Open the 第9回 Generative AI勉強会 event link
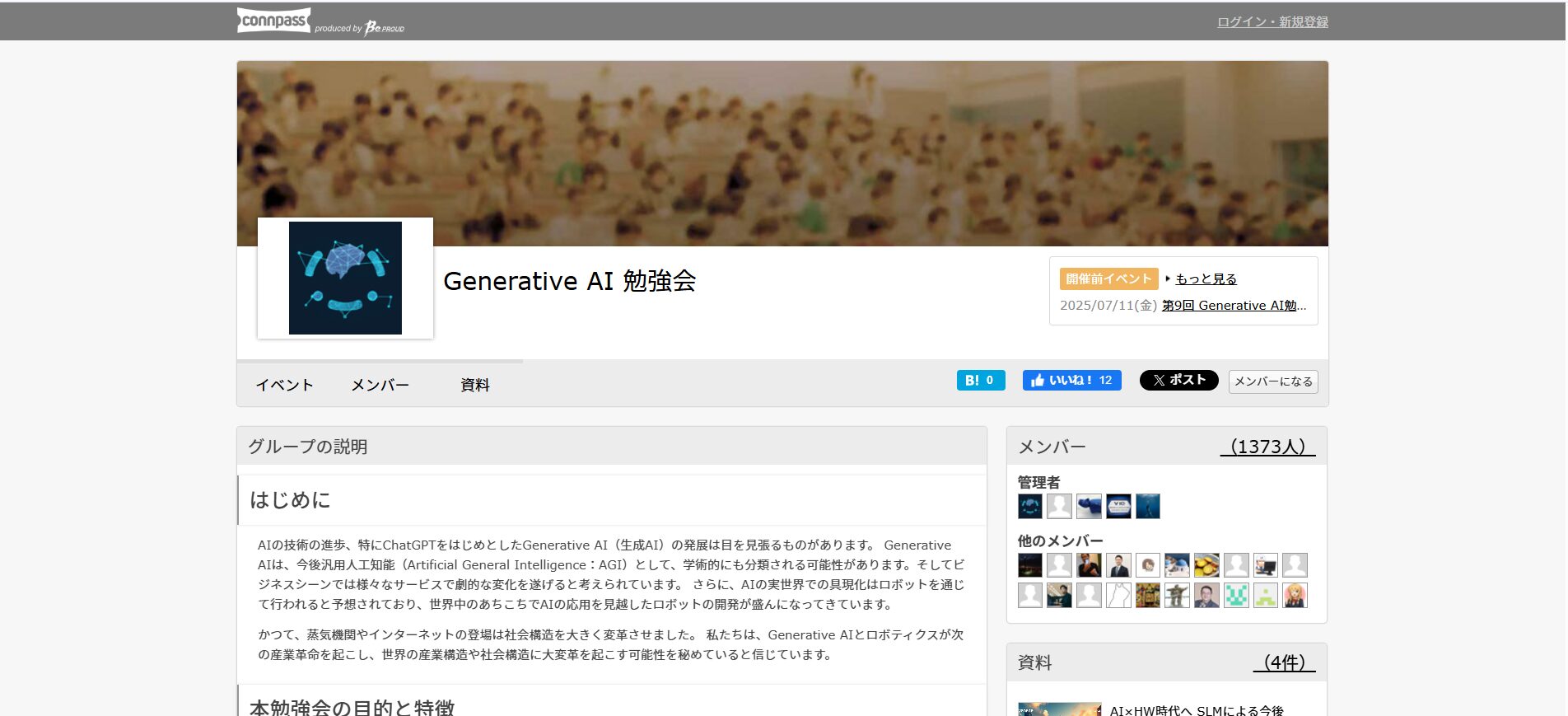 [1234, 306]
